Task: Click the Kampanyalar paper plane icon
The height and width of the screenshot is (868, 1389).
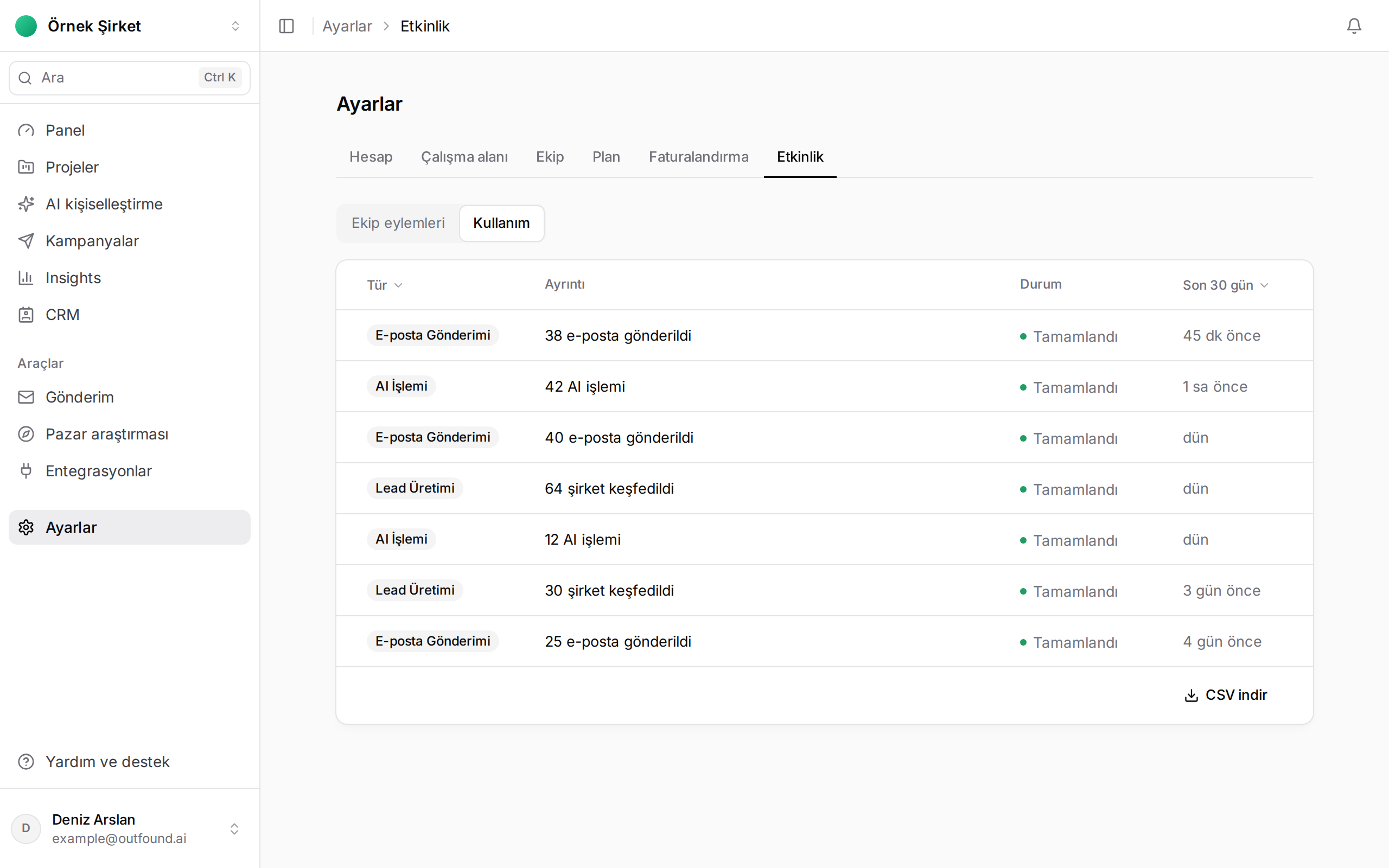Action: coord(26,240)
